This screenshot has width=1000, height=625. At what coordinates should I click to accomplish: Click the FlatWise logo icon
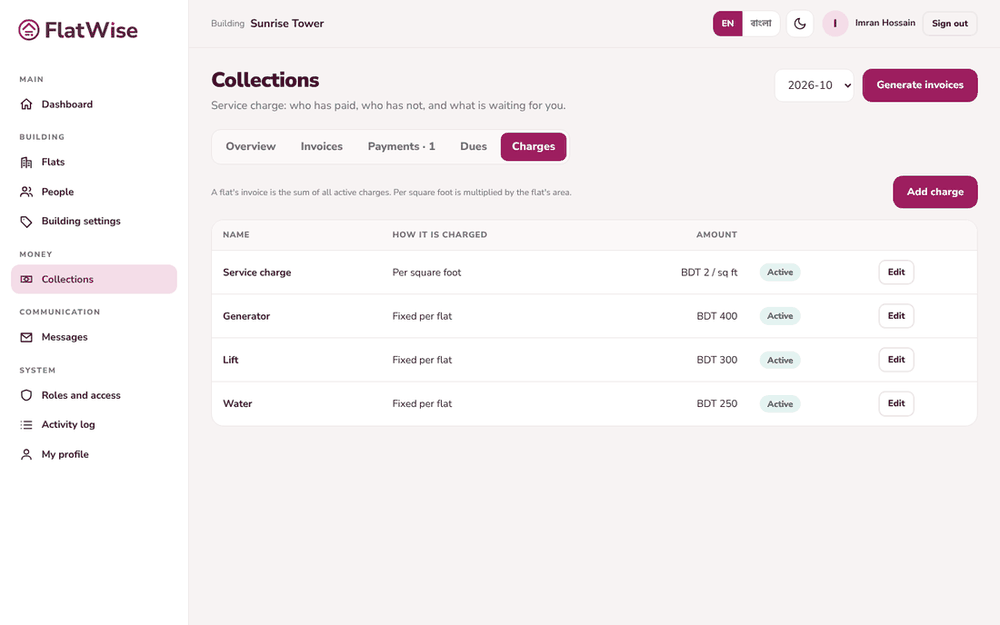pos(29,30)
